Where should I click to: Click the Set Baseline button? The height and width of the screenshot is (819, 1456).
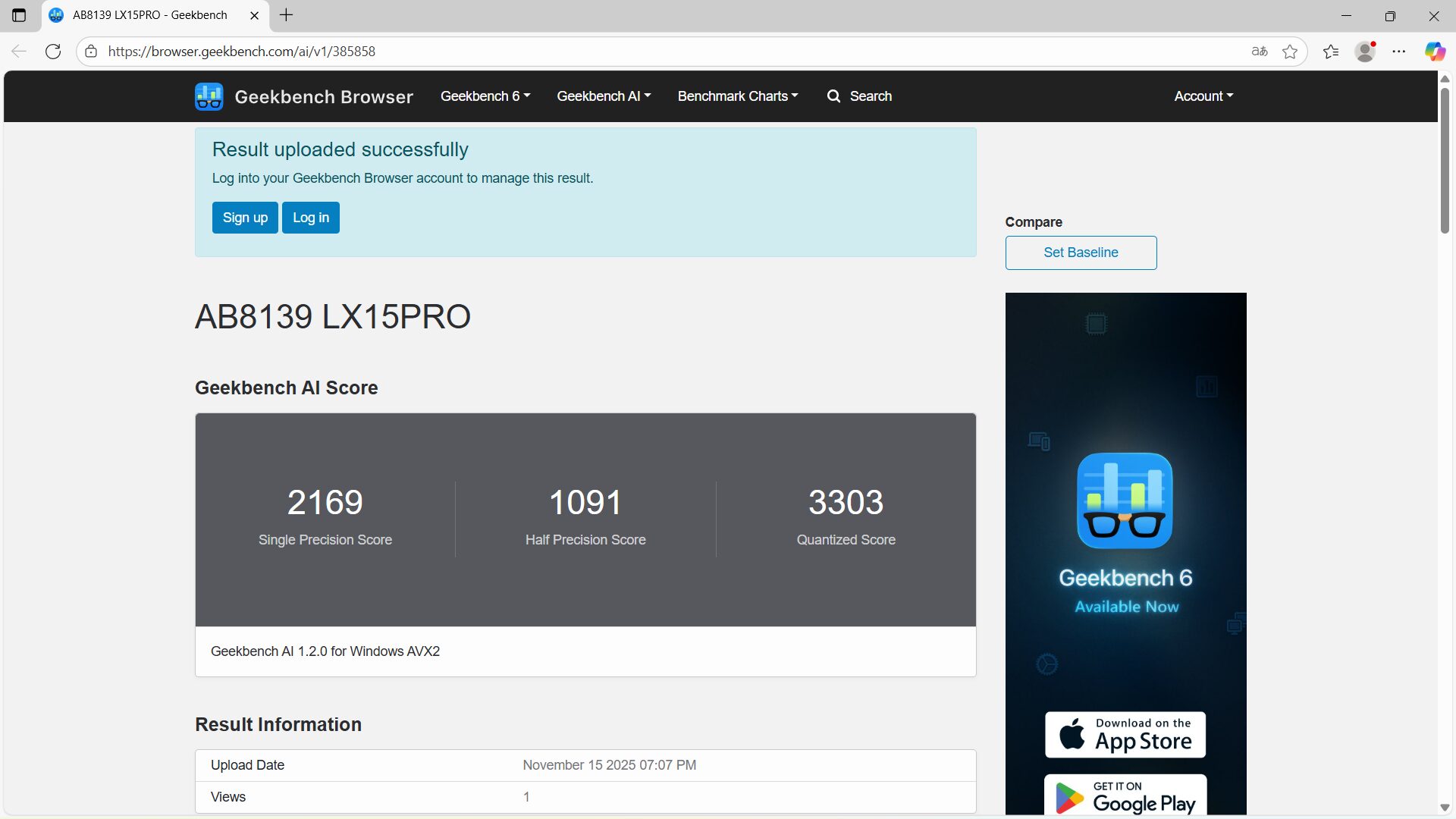[1081, 253]
